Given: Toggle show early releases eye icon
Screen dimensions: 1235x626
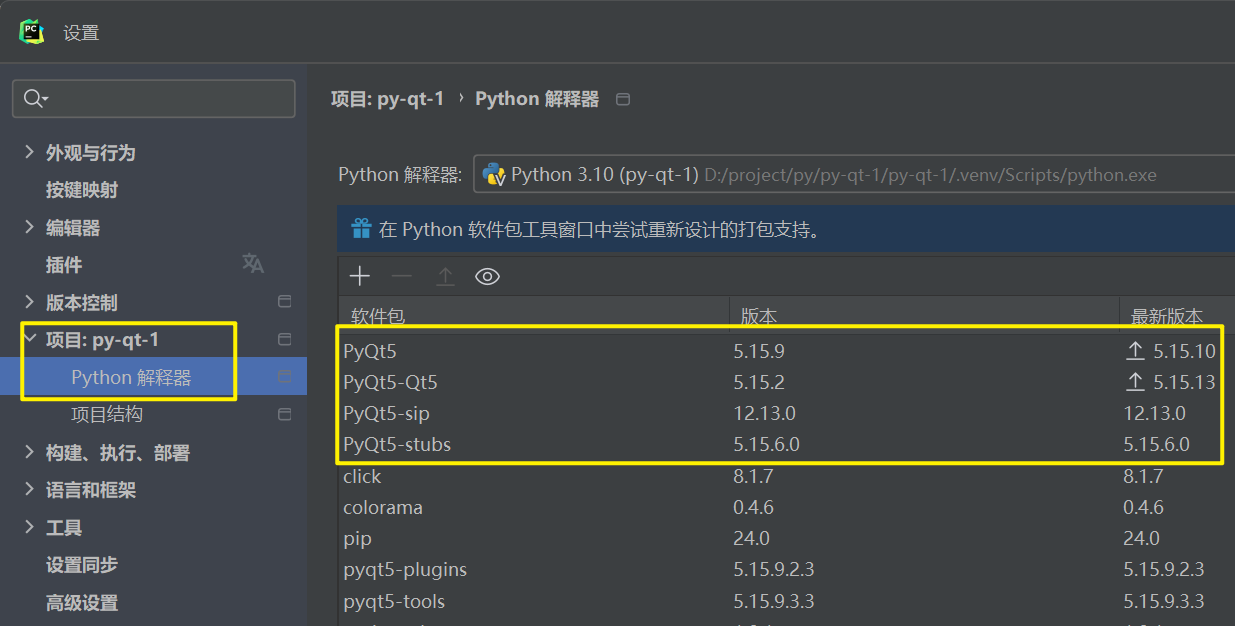Looking at the screenshot, I should pos(487,277).
